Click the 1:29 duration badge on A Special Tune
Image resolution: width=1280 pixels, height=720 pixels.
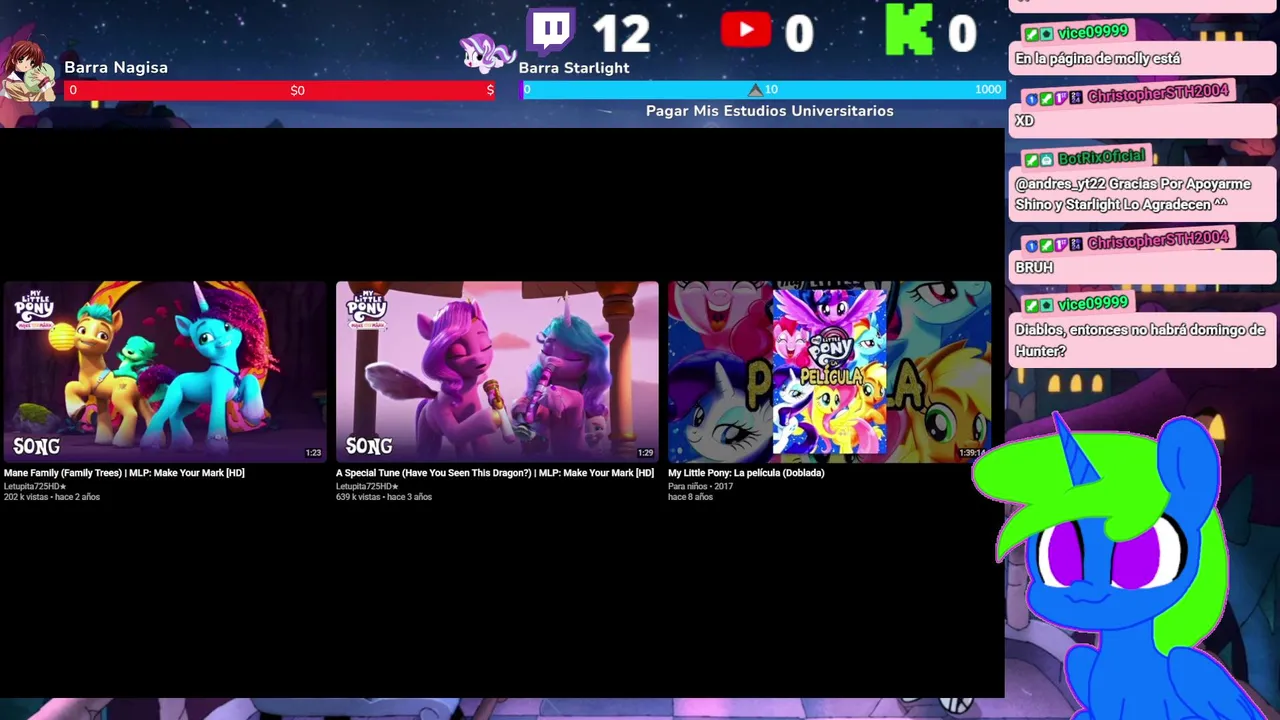[645, 453]
